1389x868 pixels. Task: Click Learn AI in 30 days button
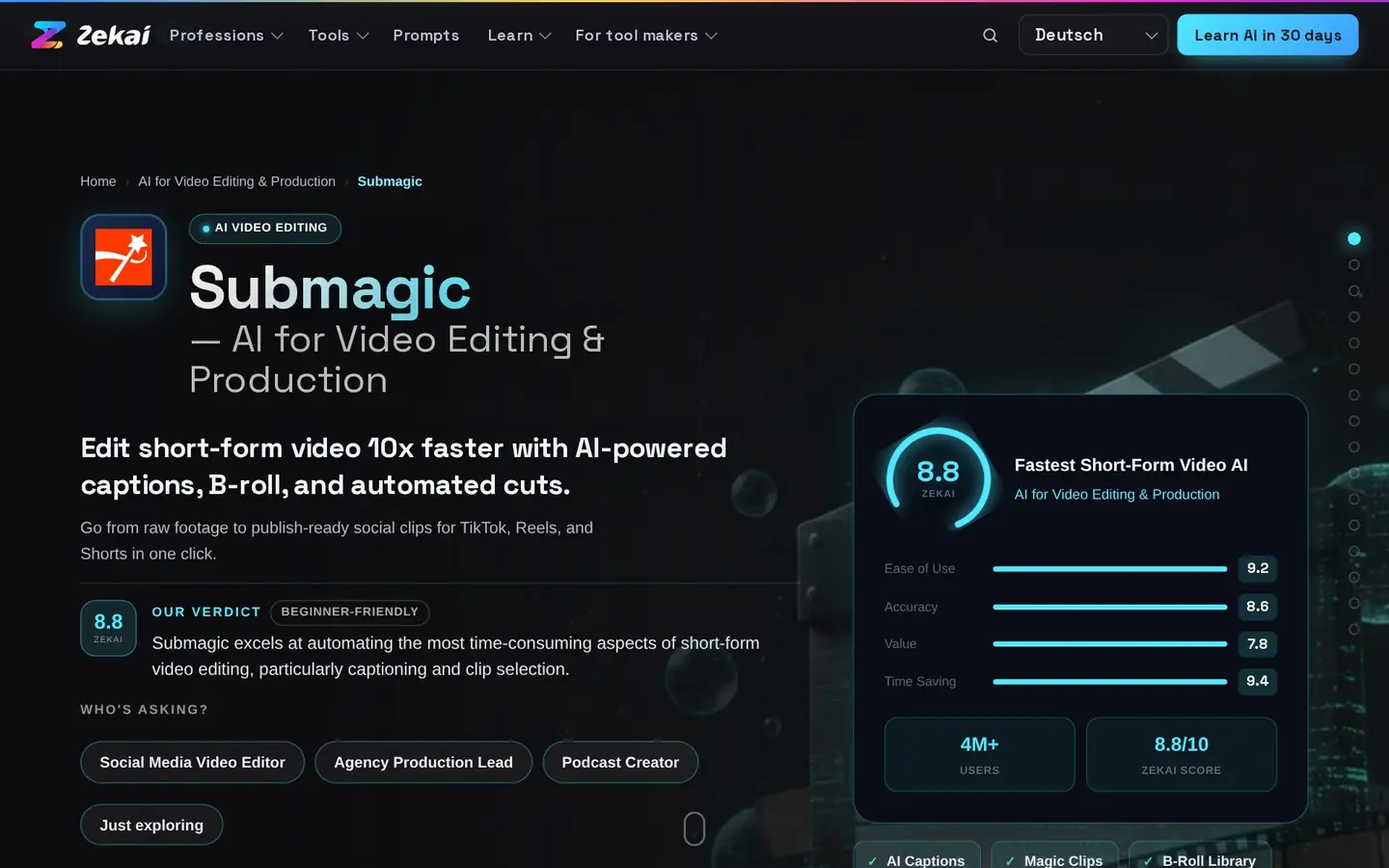click(x=1267, y=35)
